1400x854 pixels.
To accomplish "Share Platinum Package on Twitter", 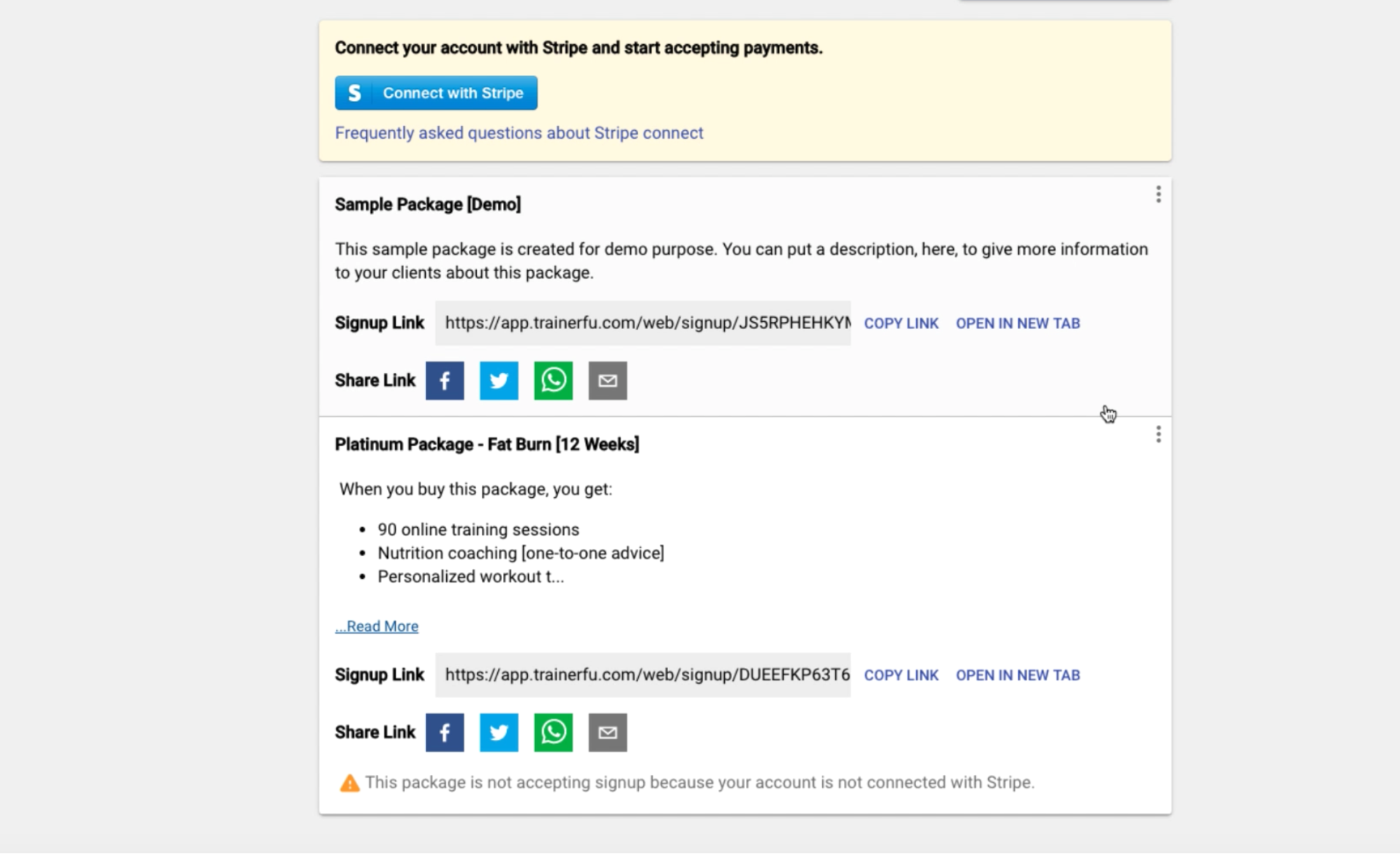I will tap(499, 732).
